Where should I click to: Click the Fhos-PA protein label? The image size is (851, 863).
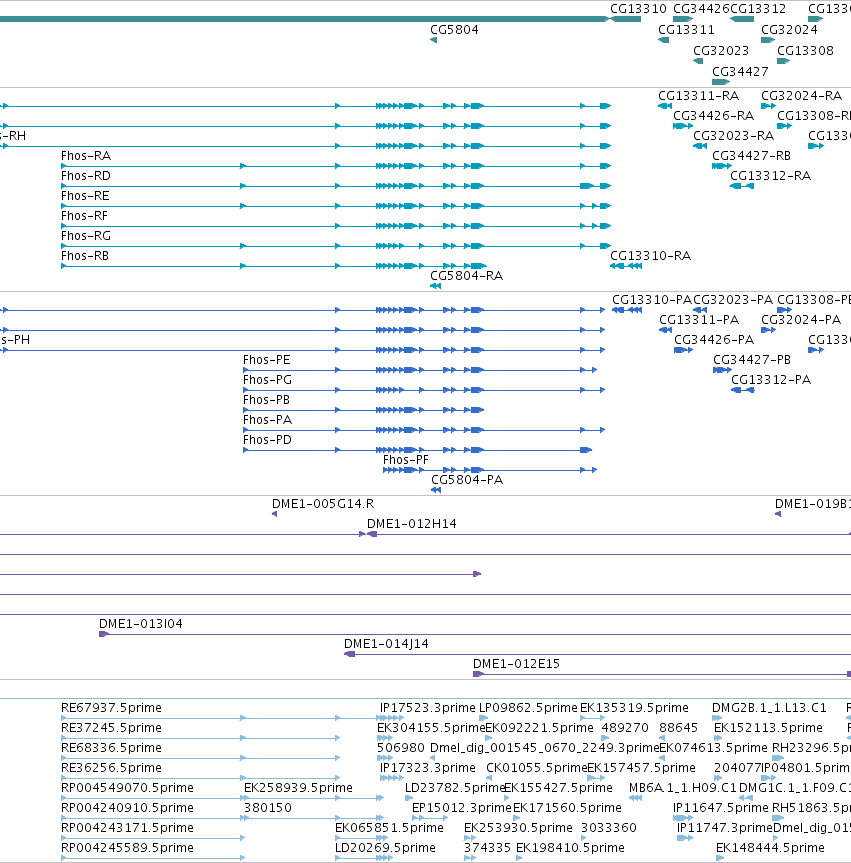tap(268, 420)
